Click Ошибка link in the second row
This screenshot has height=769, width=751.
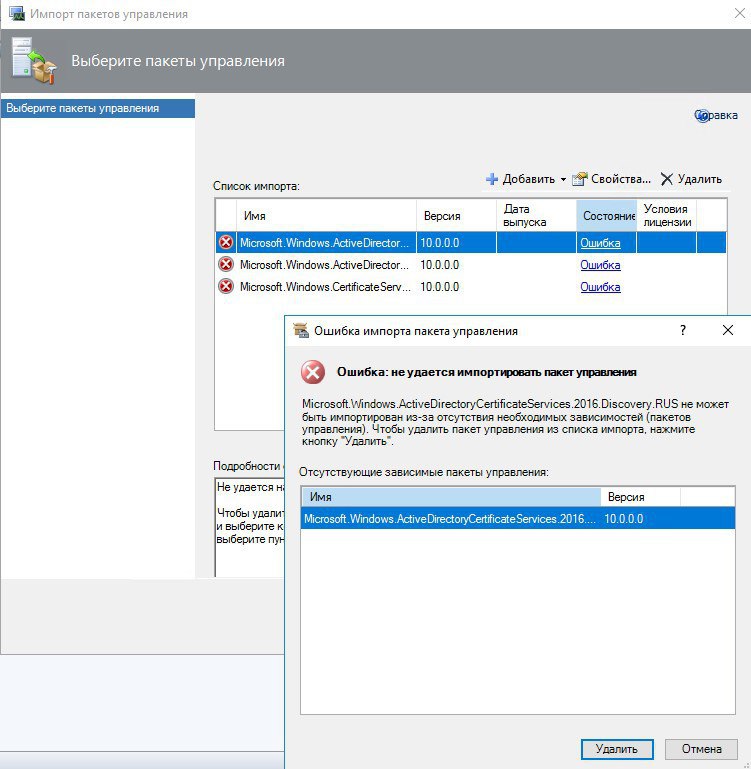coord(600,265)
